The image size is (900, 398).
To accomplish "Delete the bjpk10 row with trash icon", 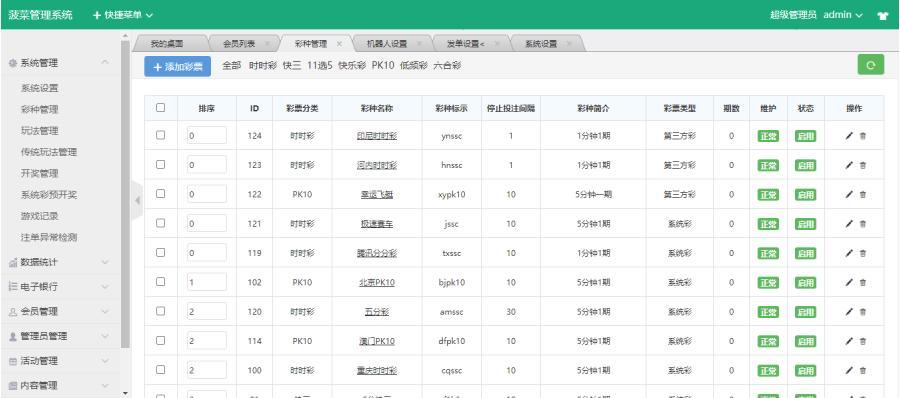I will click(x=863, y=283).
